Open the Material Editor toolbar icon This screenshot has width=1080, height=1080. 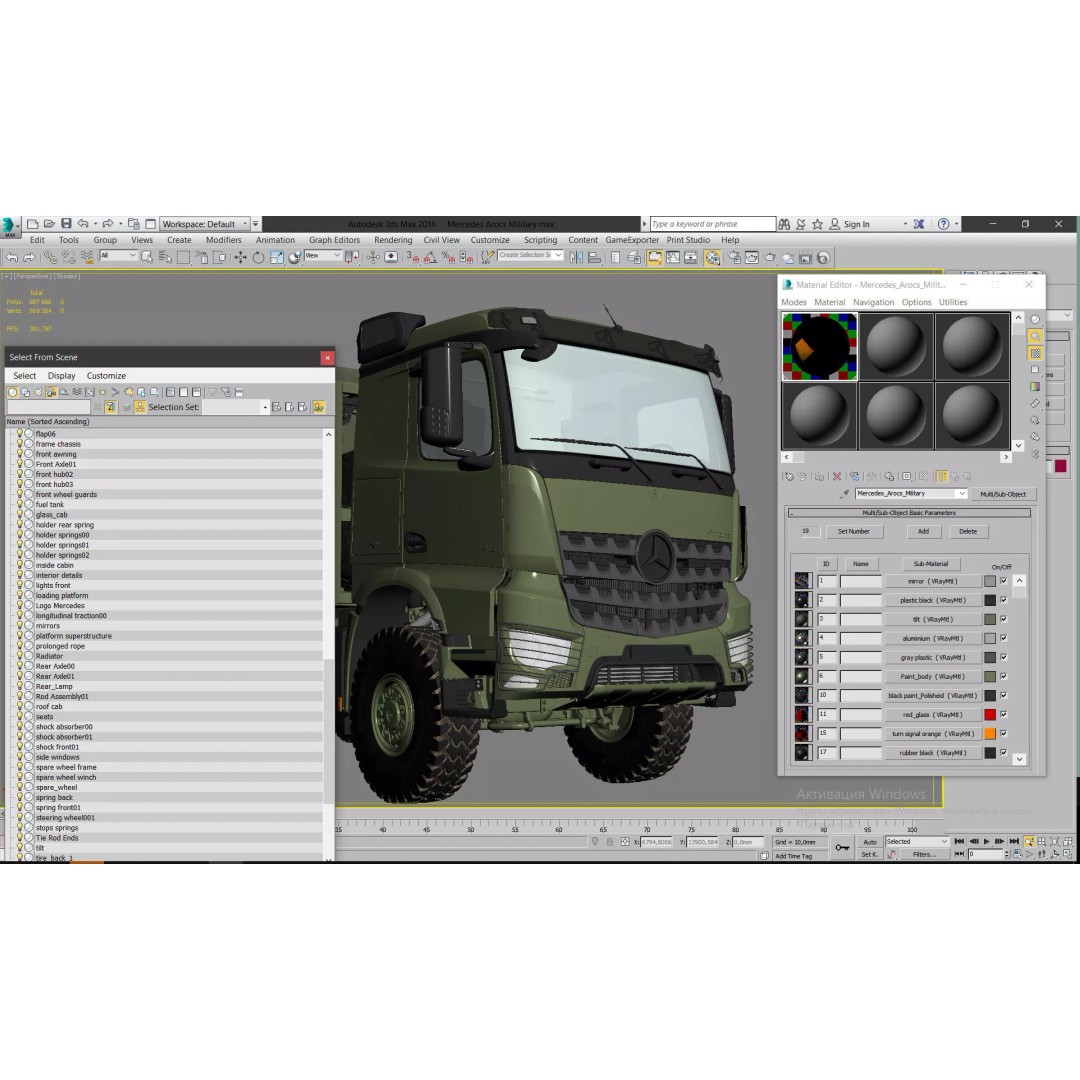click(712, 258)
